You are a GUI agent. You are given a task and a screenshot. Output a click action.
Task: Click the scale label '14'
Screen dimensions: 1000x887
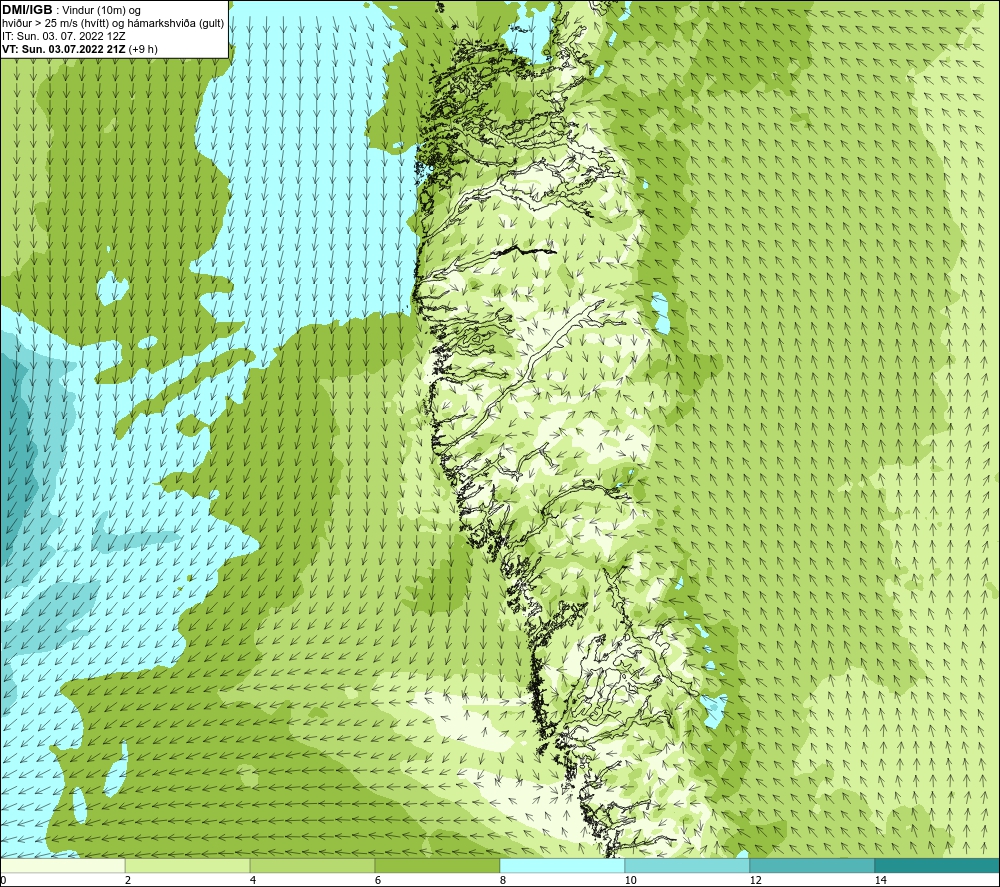(880, 880)
